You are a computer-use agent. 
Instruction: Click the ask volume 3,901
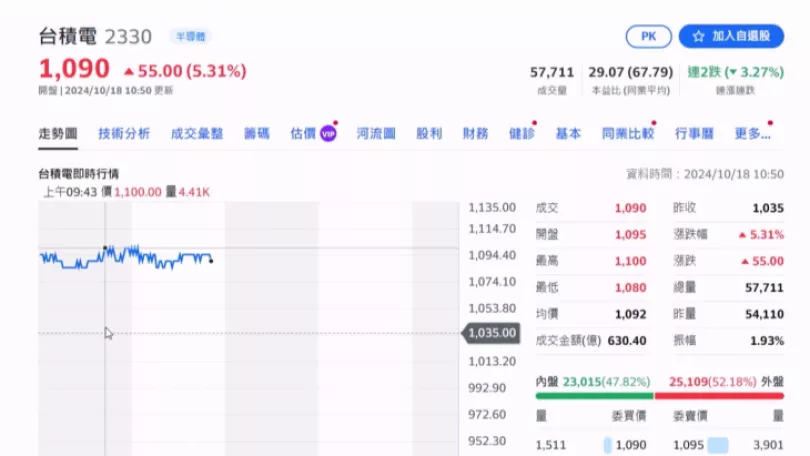(x=768, y=445)
